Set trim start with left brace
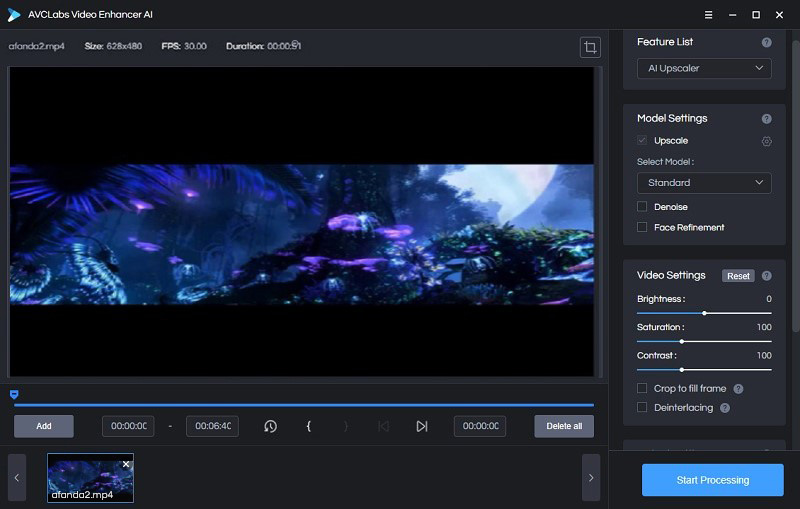 click(x=308, y=426)
